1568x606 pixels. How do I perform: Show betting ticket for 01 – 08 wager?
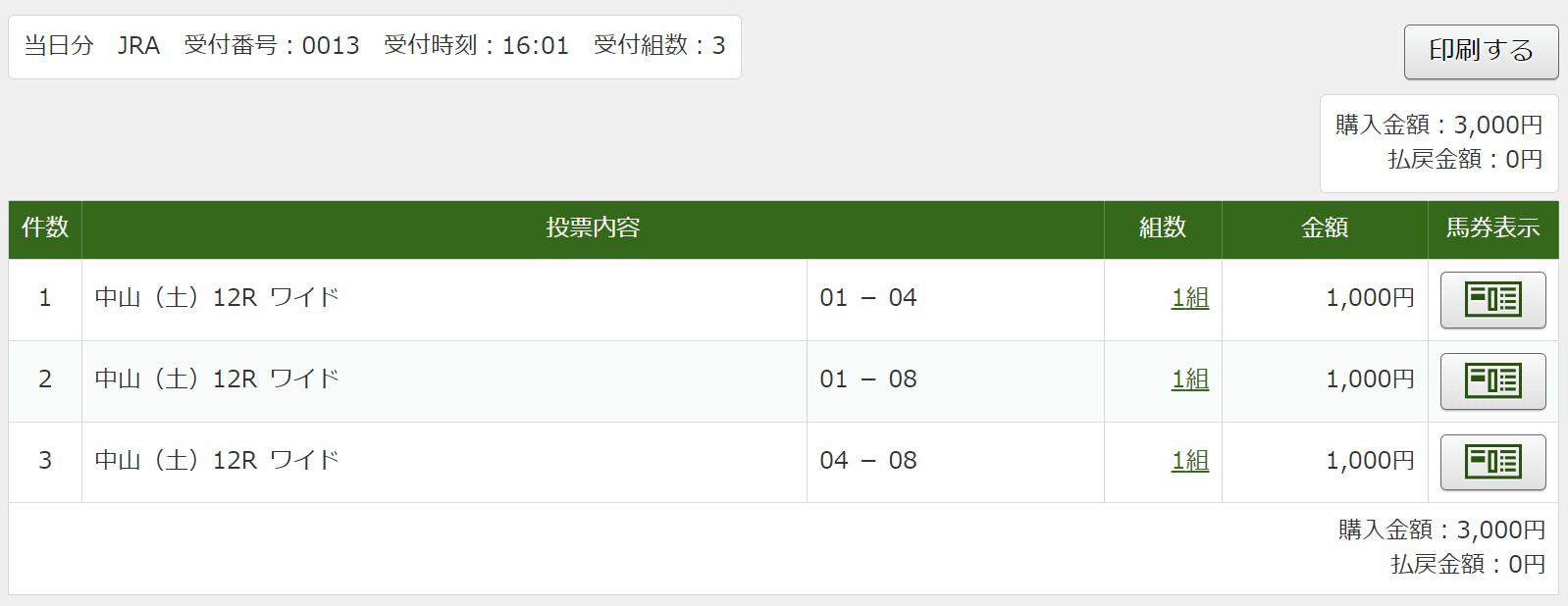1491,380
